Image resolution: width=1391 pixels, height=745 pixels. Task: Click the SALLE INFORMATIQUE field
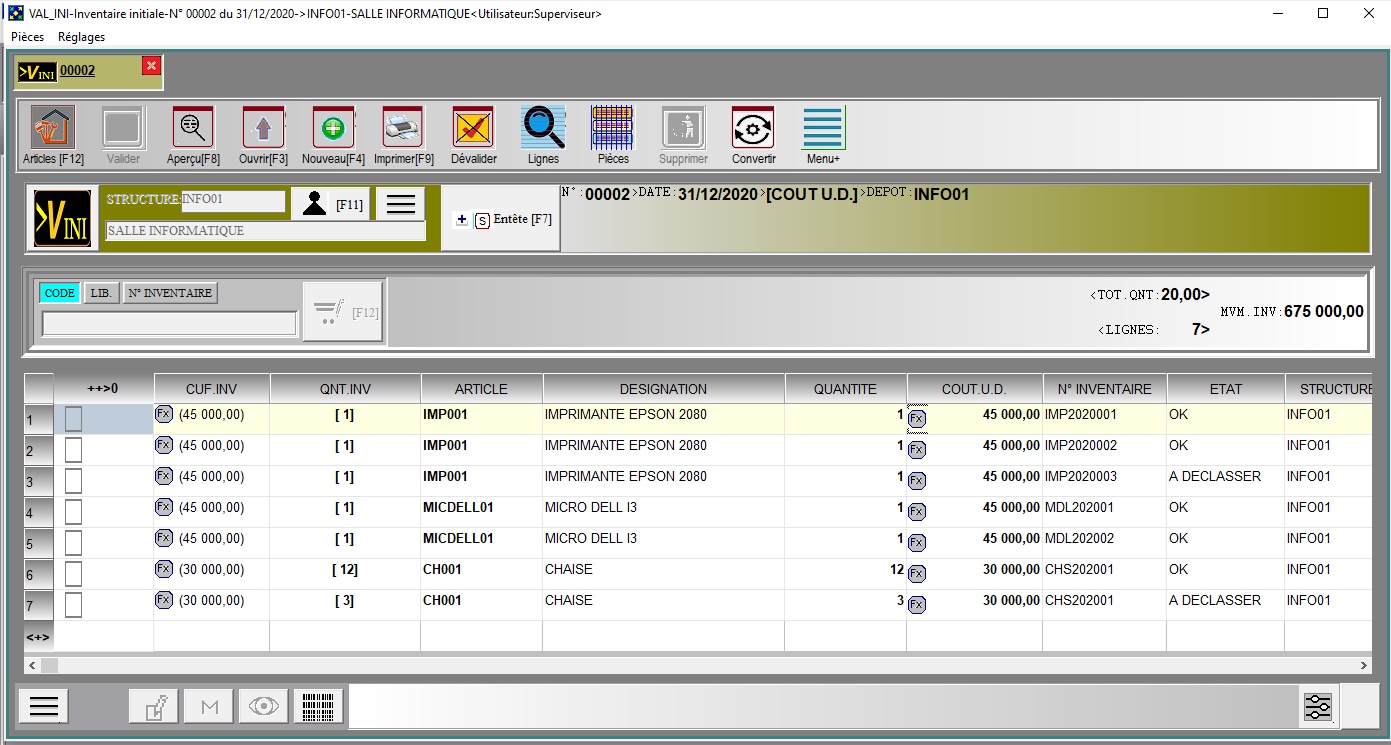click(x=265, y=231)
